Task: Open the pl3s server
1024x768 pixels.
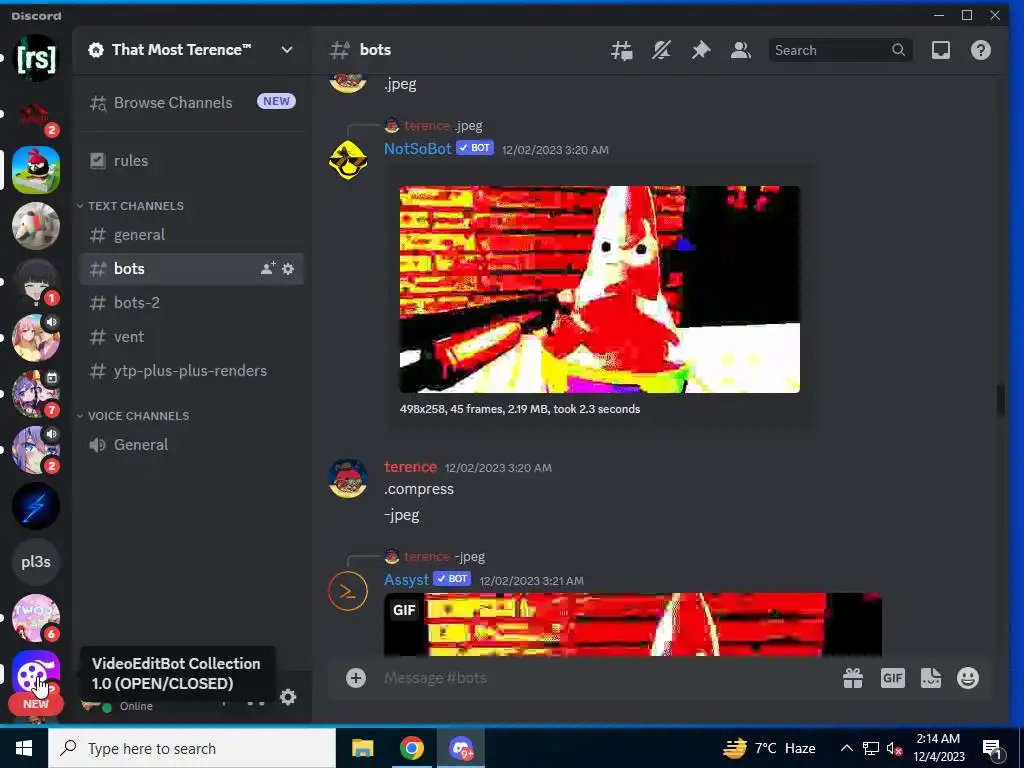Action: [x=36, y=562]
